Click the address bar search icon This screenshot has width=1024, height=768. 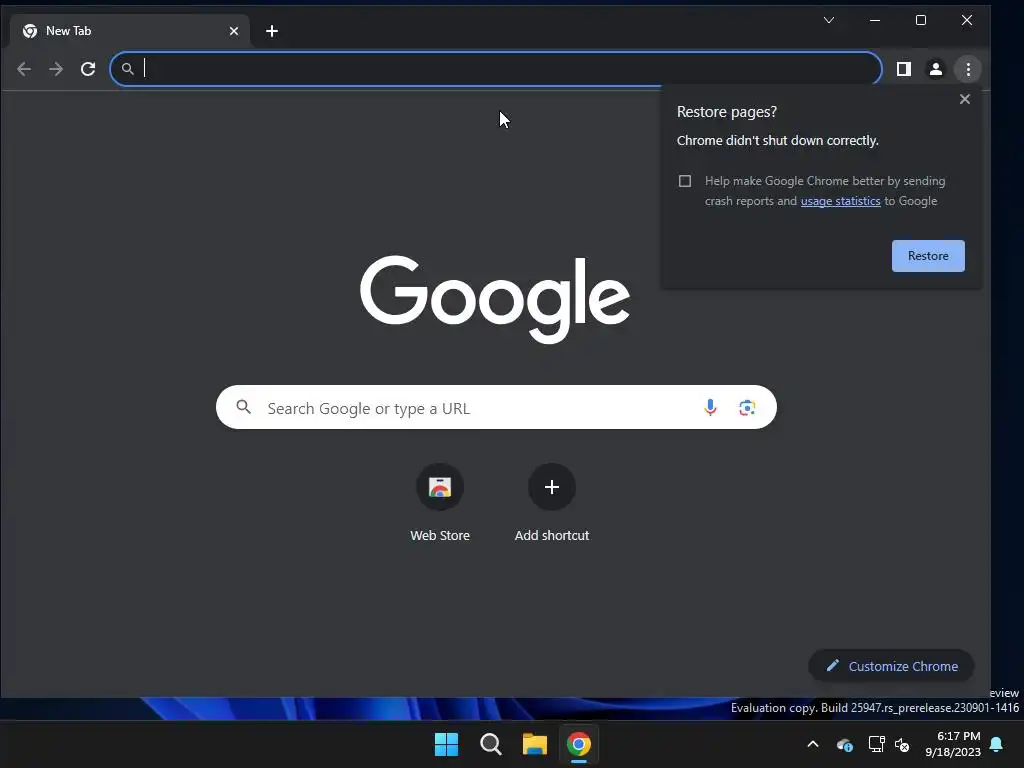(x=128, y=69)
